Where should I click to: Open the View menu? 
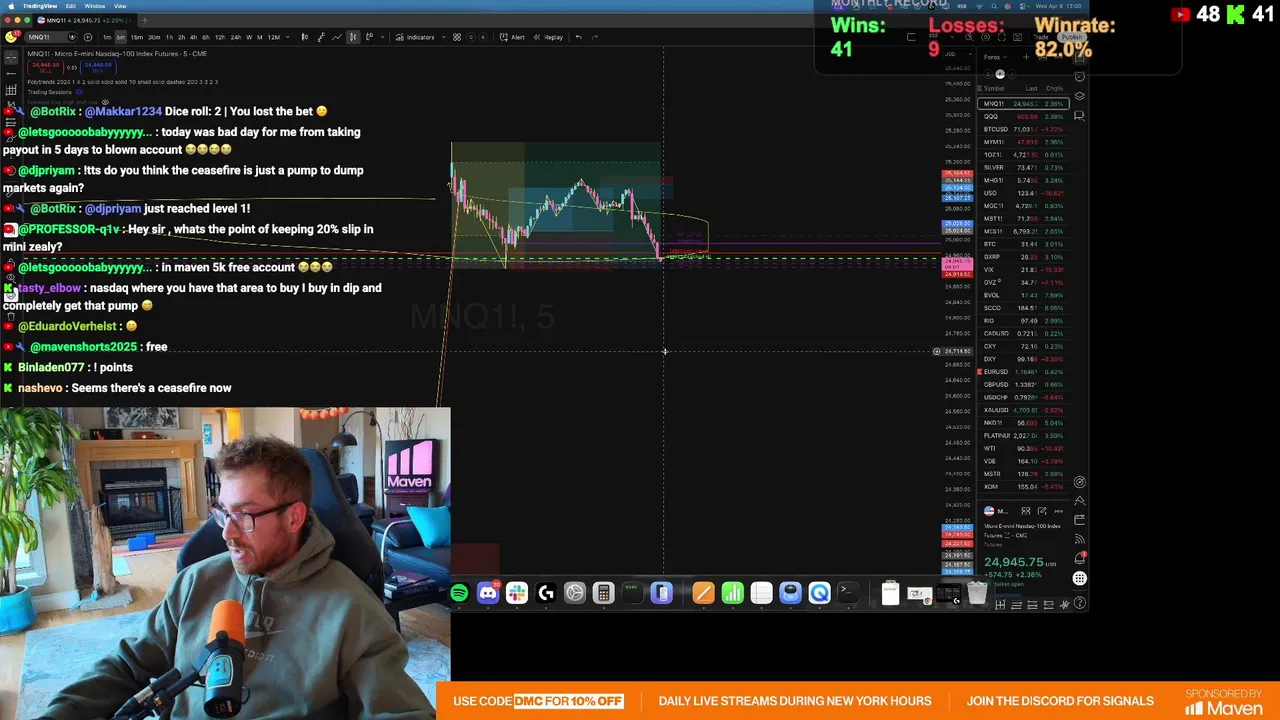tap(120, 6)
